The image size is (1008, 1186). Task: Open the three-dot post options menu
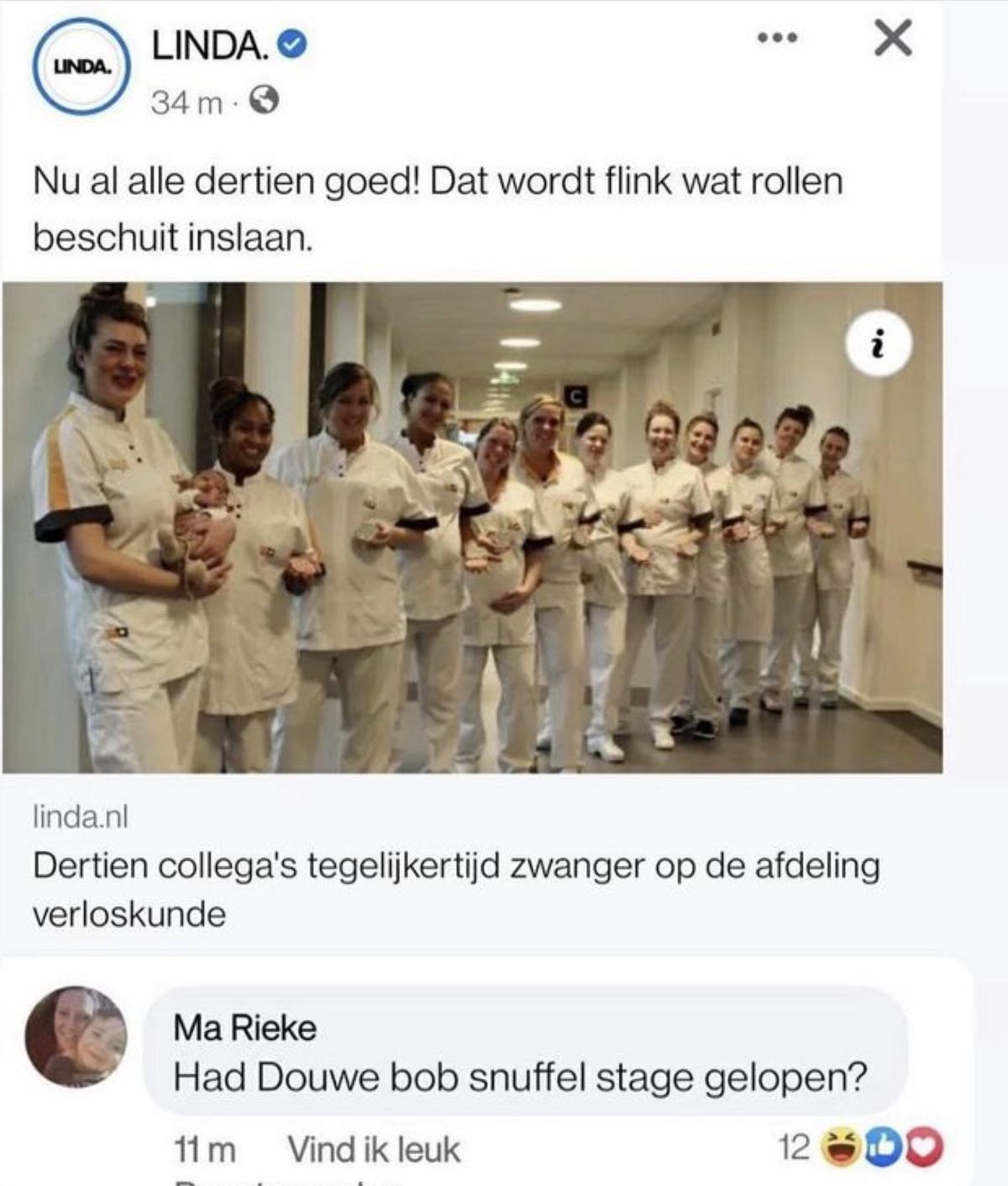point(775,38)
